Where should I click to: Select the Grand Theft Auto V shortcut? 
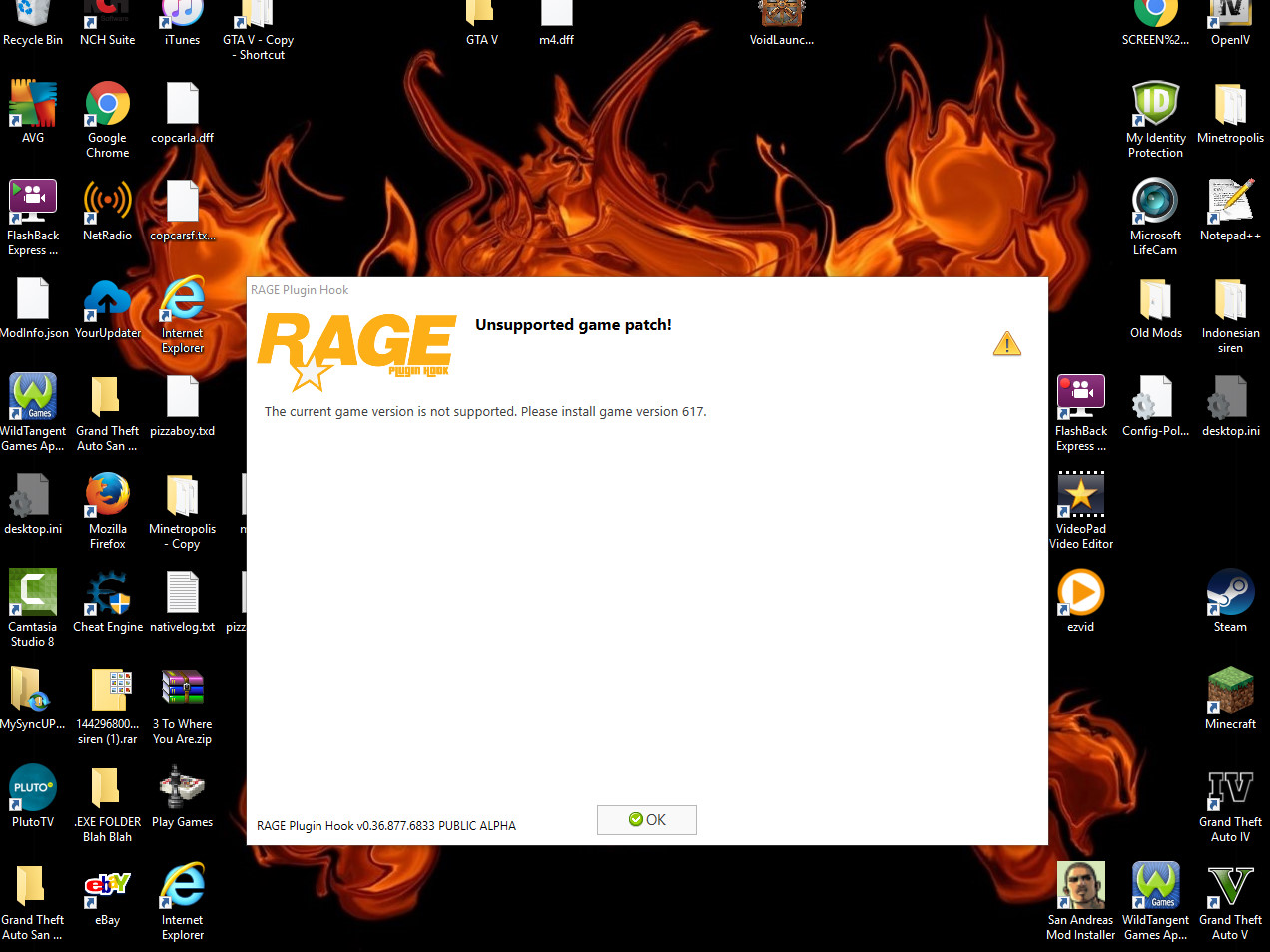(x=1230, y=901)
